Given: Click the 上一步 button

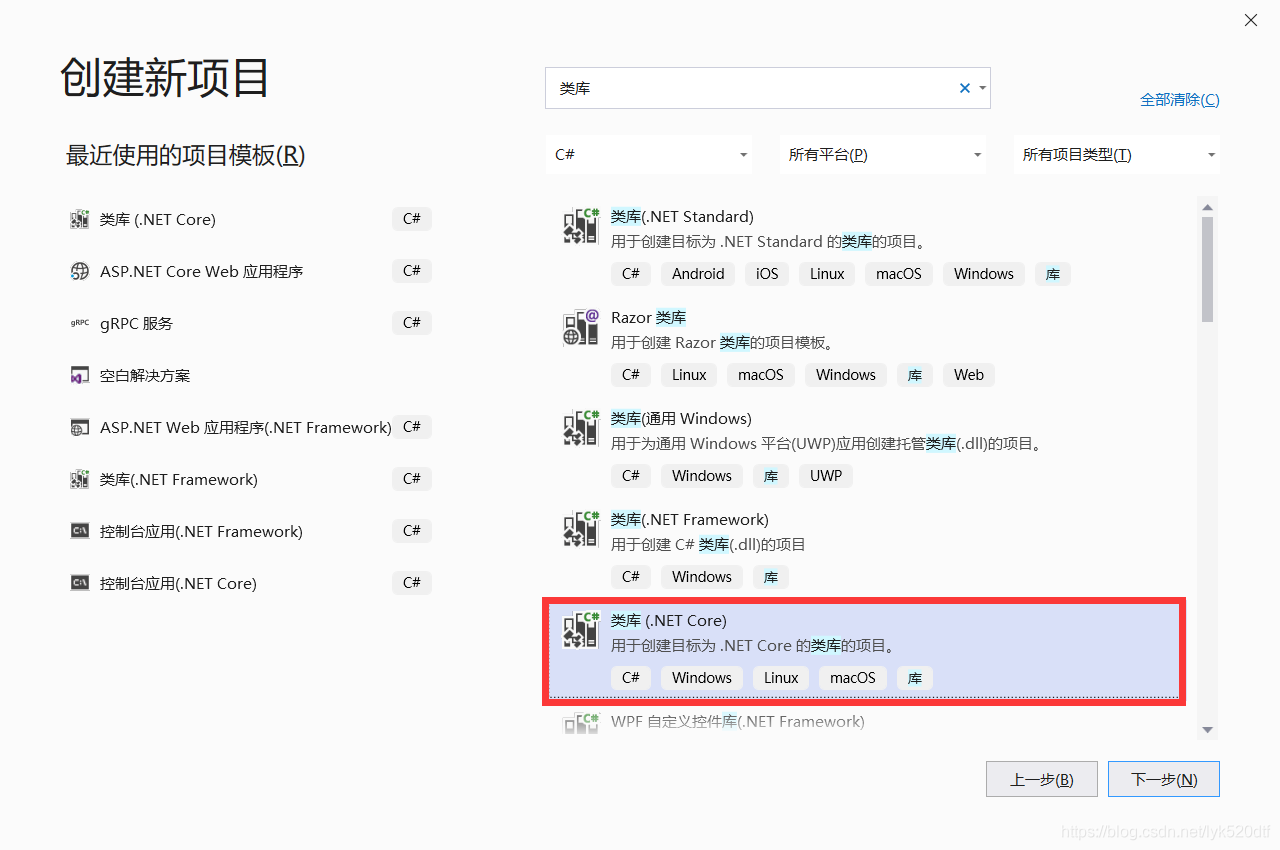Looking at the screenshot, I should click(x=1042, y=779).
